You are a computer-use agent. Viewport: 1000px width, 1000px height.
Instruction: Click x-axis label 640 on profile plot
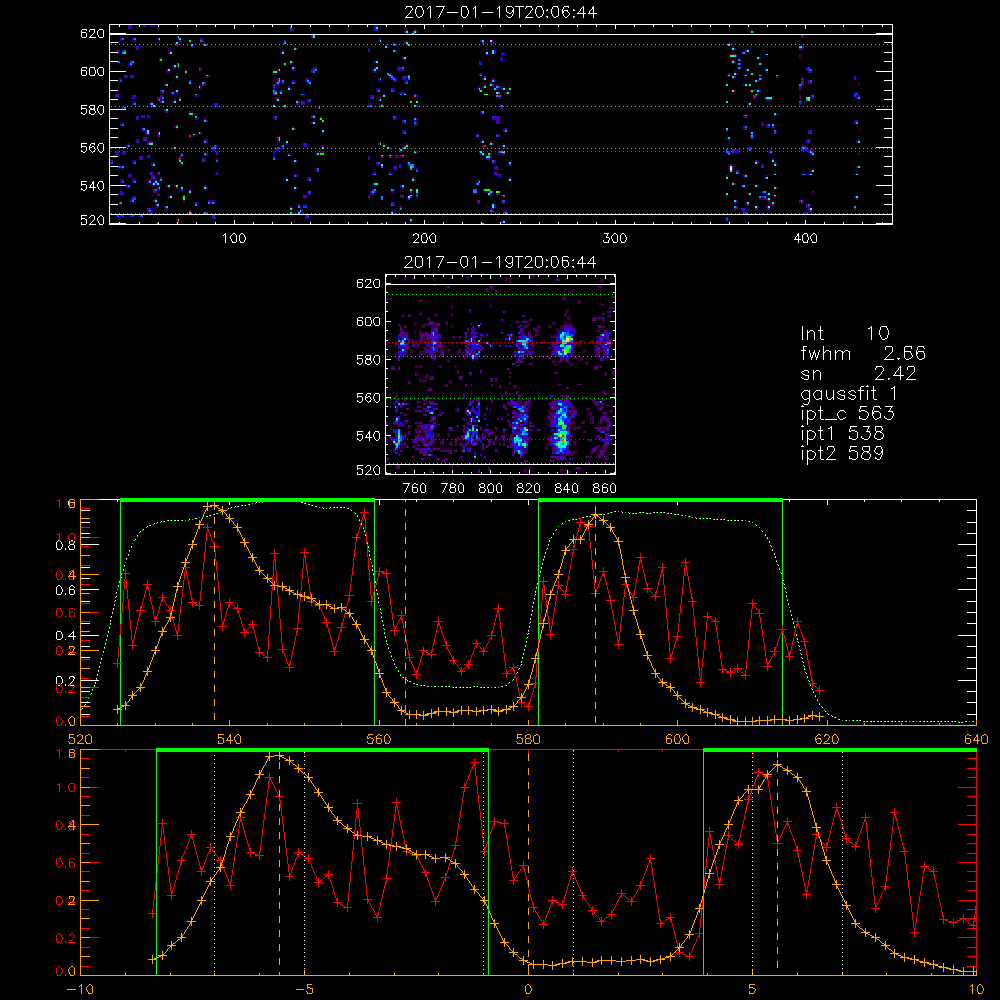976,740
